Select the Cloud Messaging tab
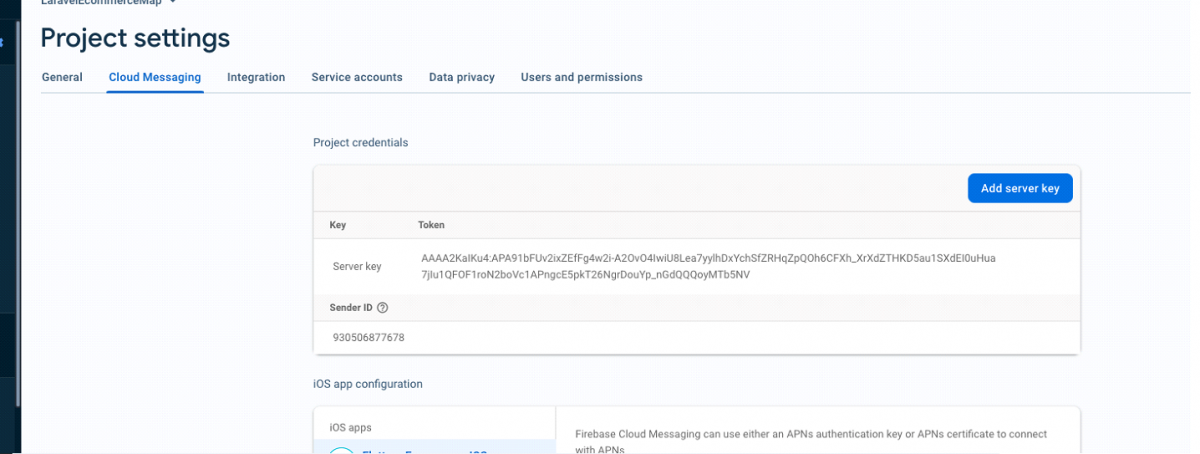 pyautogui.click(x=155, y=77)
